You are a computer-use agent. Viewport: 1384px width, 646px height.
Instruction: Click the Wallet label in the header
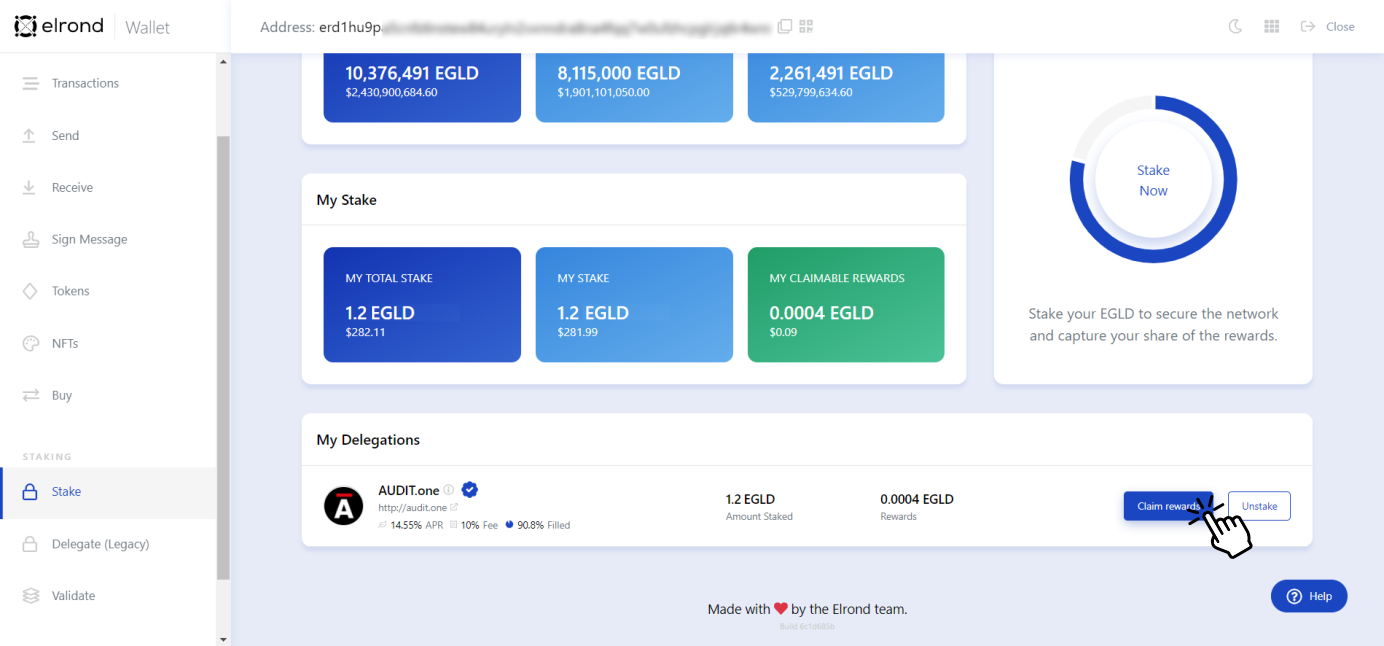coord(148,27)
